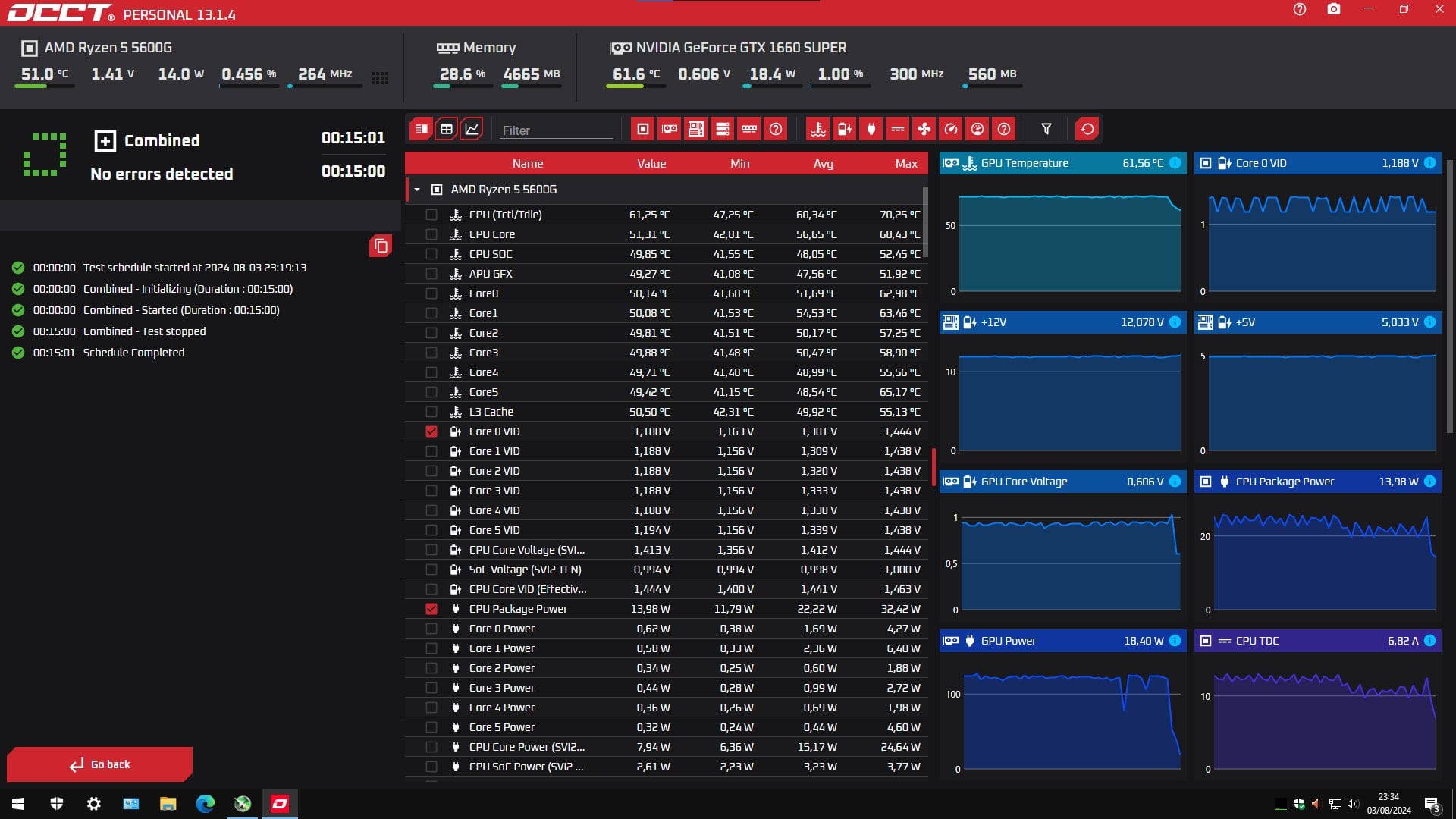Reset sensor min/max values
The image size is (1456, 819).
click(x=1087, y=129)
